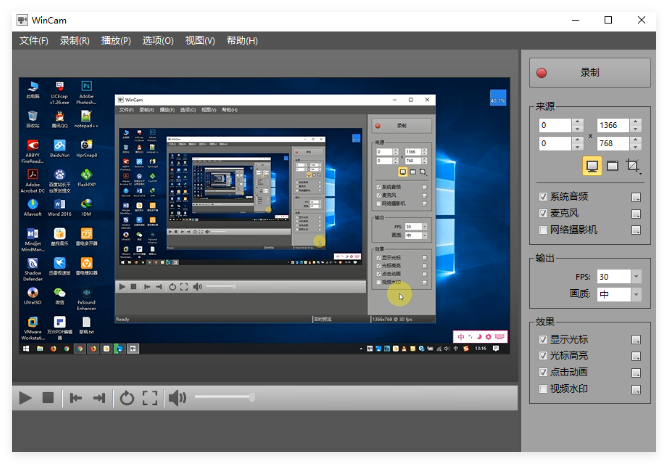668x464 pixels.
Task: Click the height field showing 768
Action: (613, 143)
